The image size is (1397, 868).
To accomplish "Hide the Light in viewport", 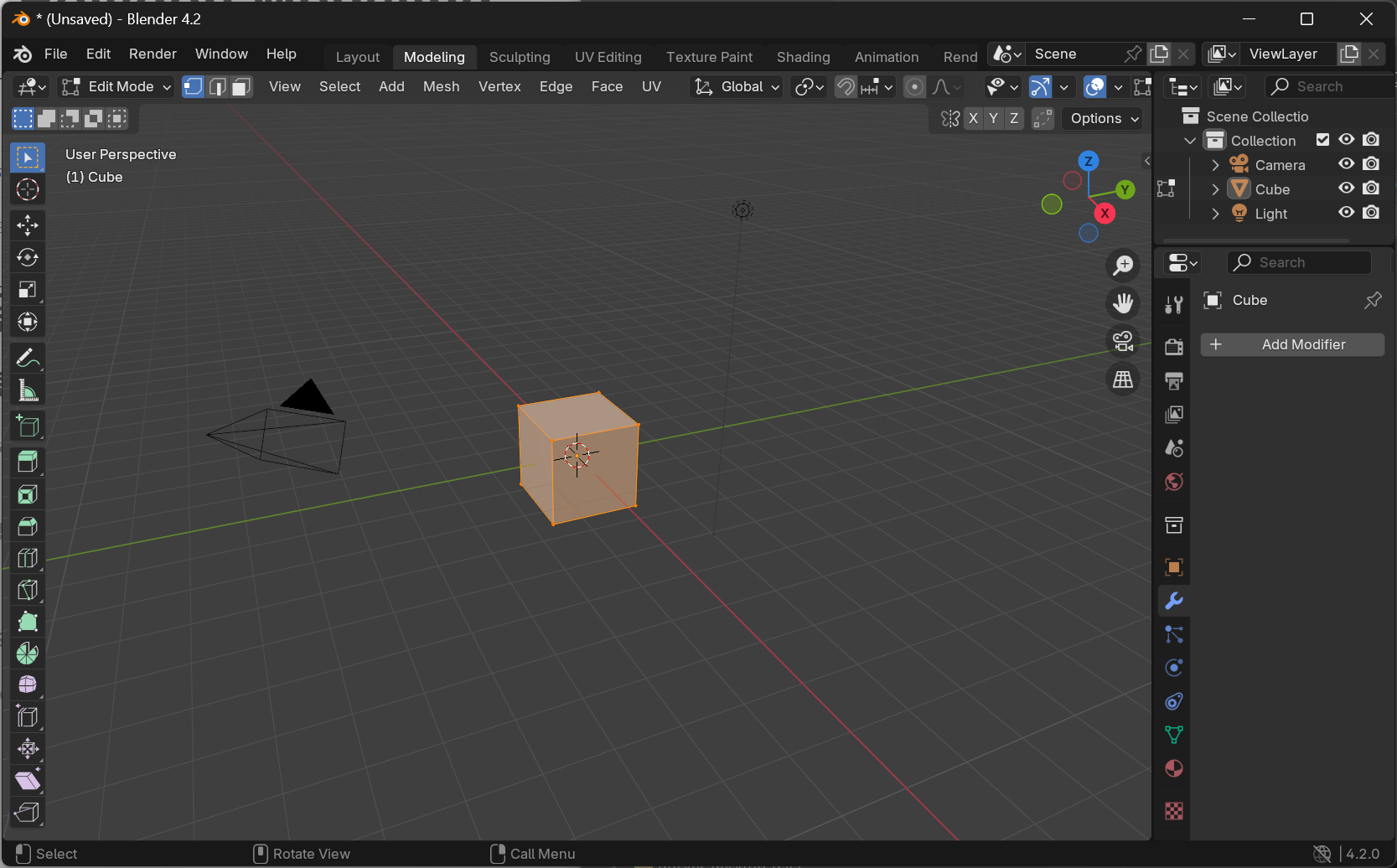I will point(1347,213).
